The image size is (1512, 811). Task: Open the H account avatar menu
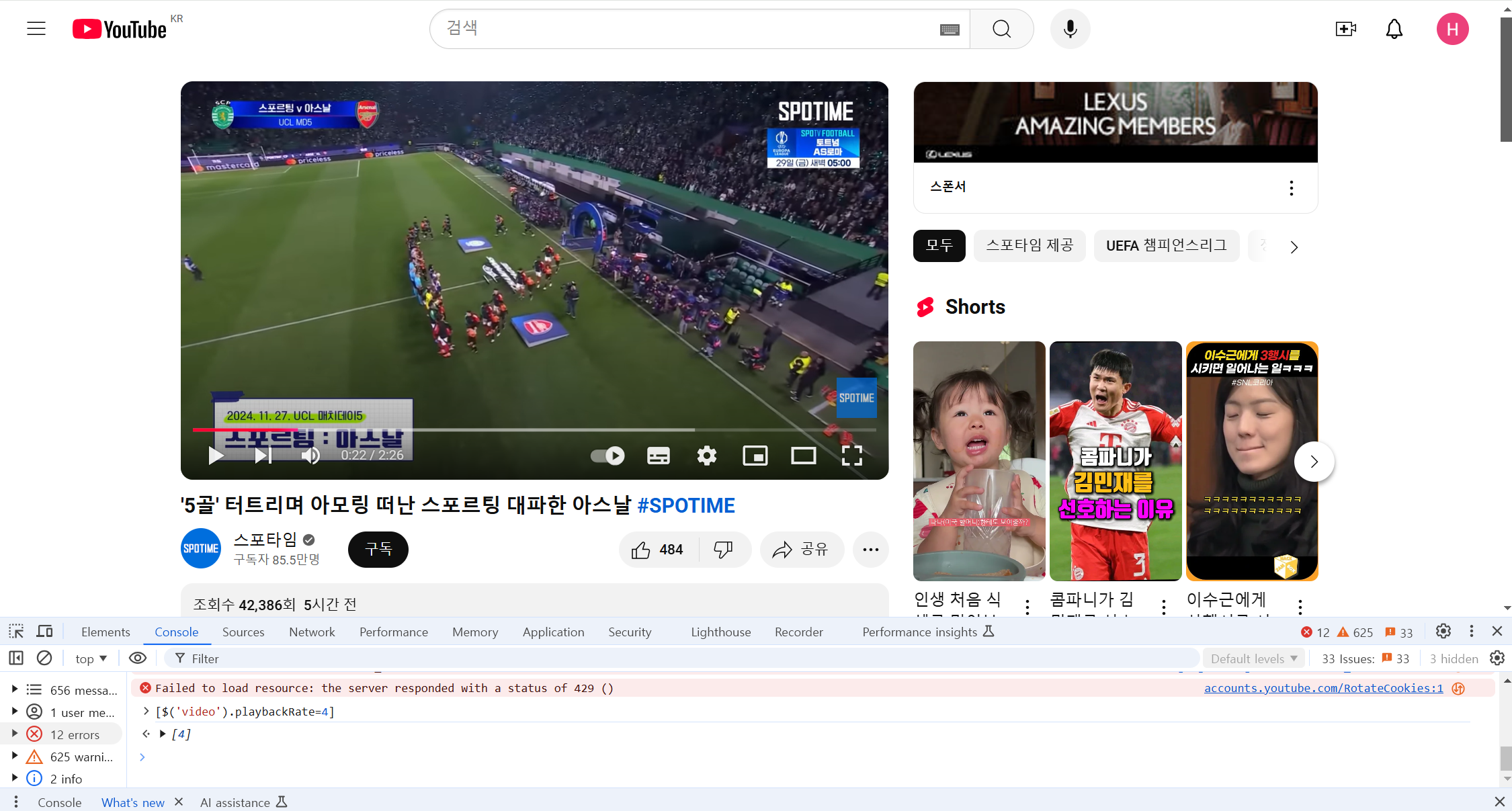tap(1452, 29)
